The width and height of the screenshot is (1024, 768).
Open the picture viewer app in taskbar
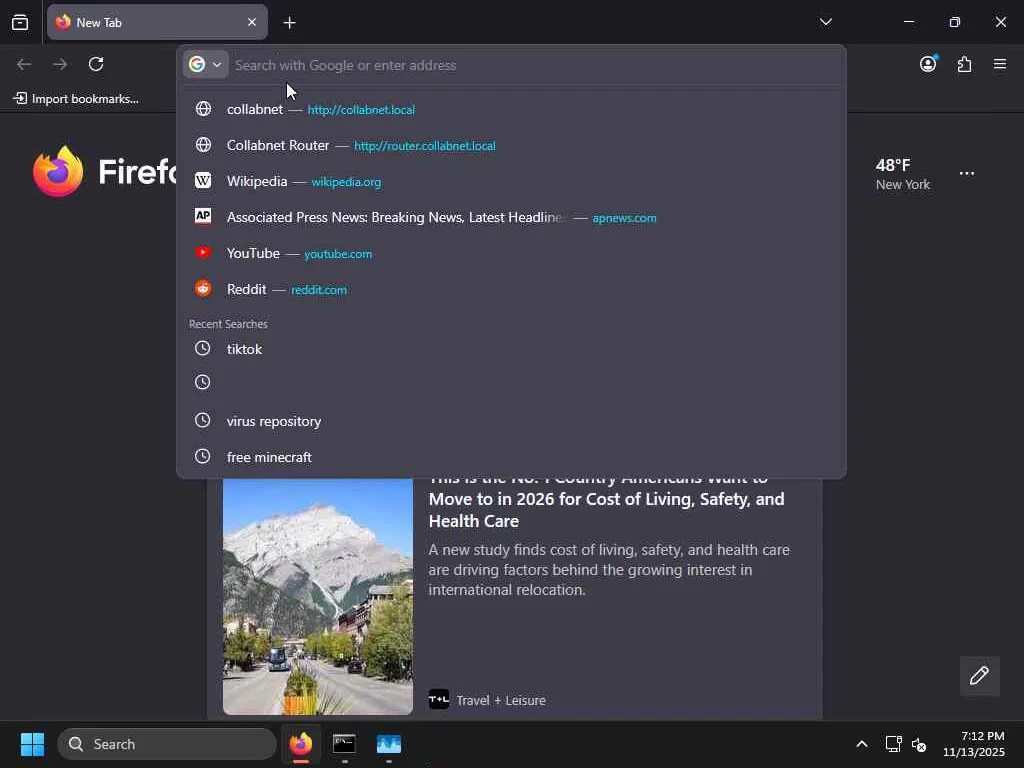click(x=389, y=744)
